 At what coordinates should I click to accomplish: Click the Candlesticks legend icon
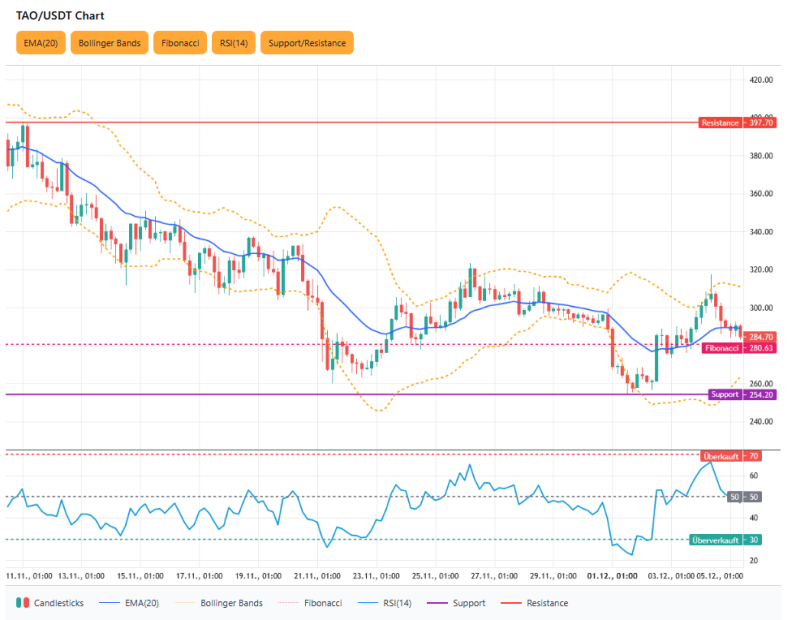22,603
